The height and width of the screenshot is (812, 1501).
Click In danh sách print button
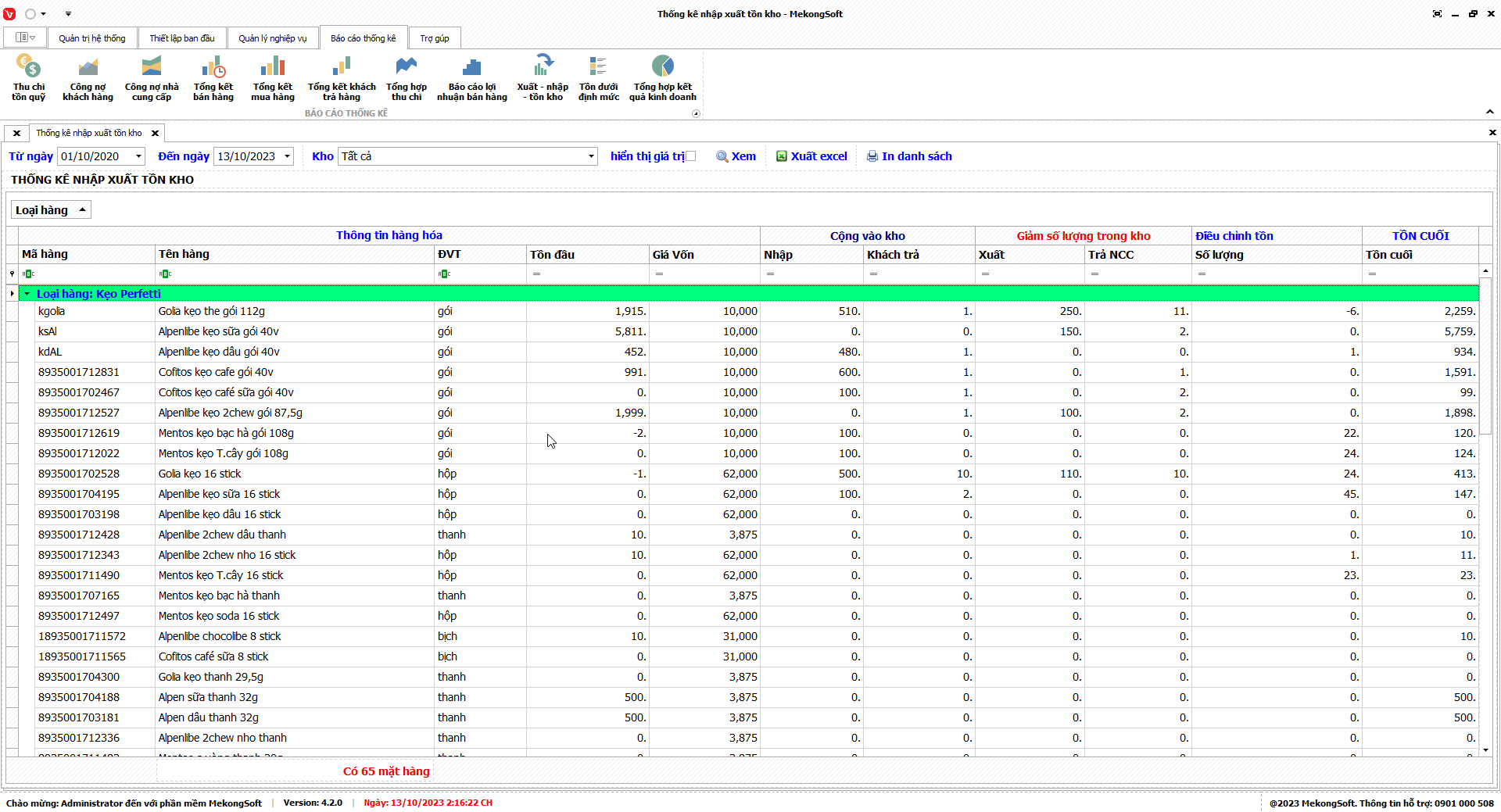(x=909, y=156)
